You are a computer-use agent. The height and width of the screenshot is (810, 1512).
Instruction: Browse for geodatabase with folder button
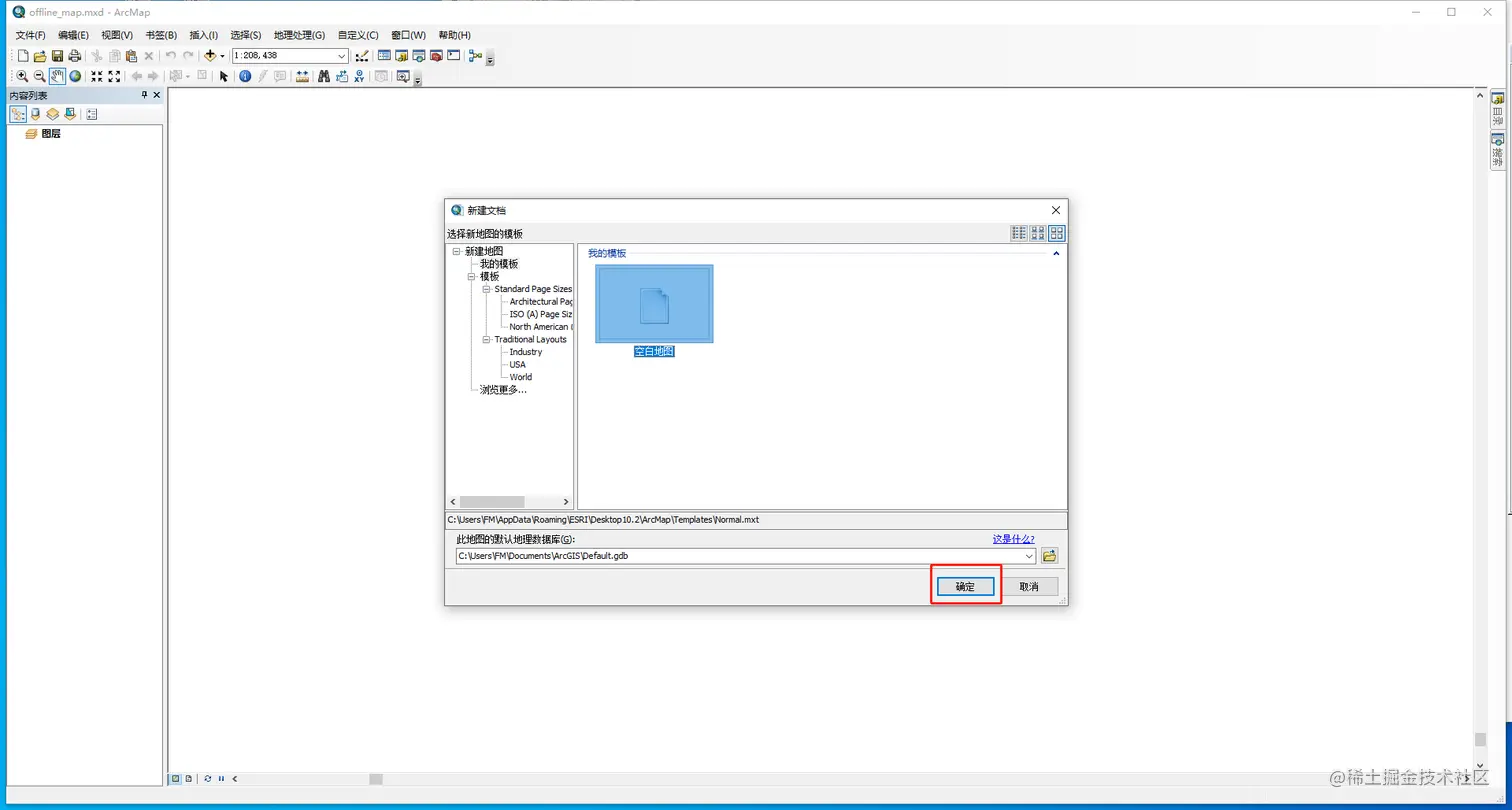[x=1049, y=556]
